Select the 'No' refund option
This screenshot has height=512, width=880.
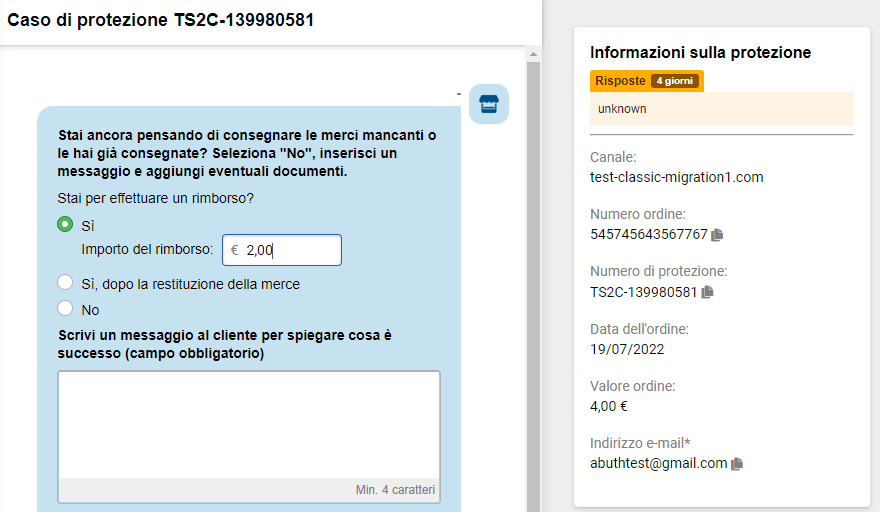point(65,308)
